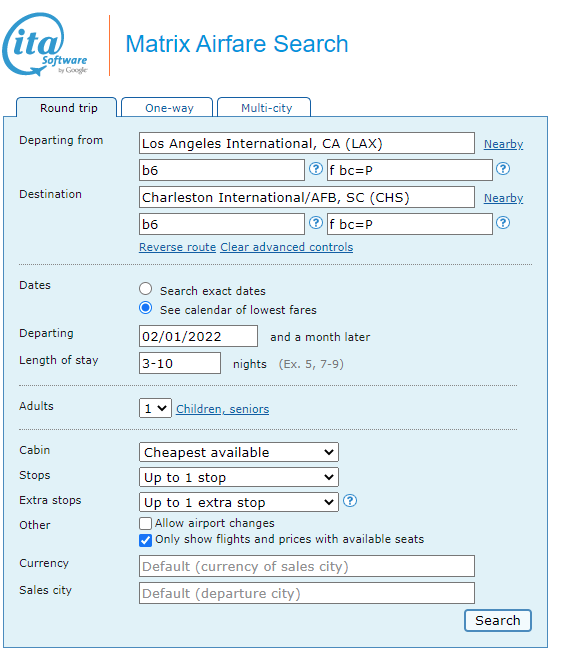This screenshot has width=562, height=664.
Task: Open help icon beside departure routing codes field
Action: (x=316, y=169)
